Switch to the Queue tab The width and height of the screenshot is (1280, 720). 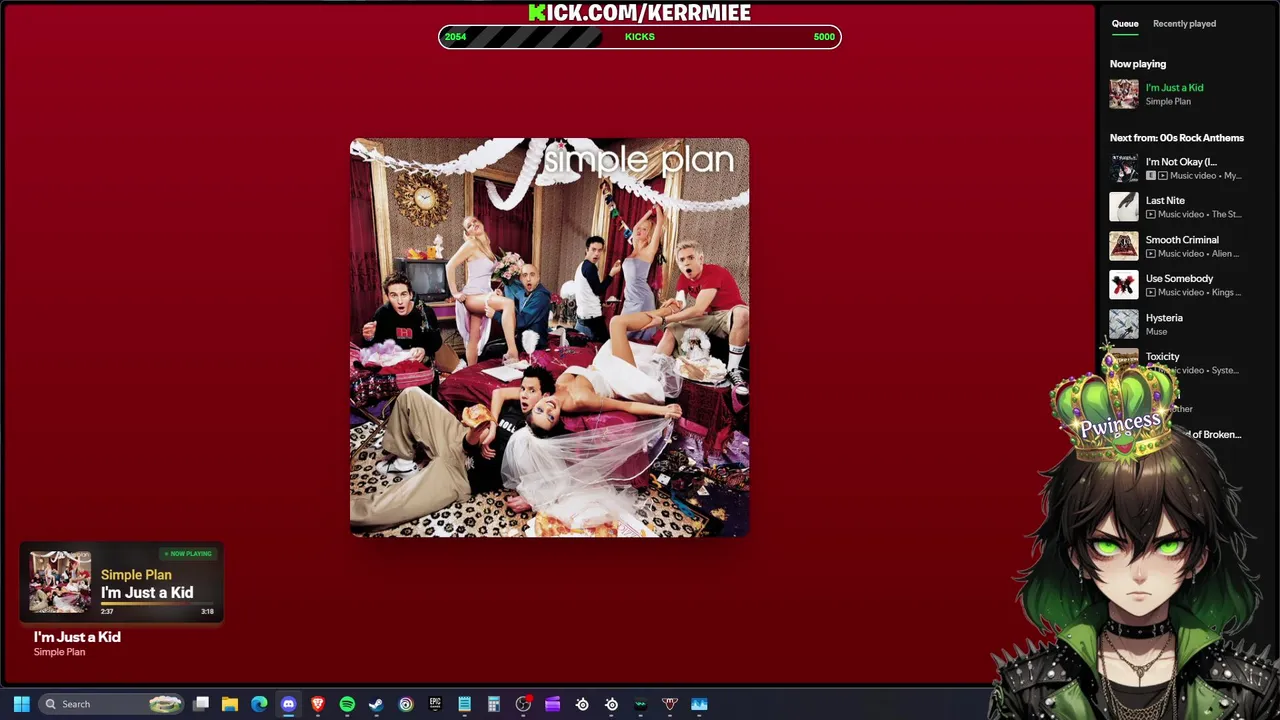tap(1125, 23)
